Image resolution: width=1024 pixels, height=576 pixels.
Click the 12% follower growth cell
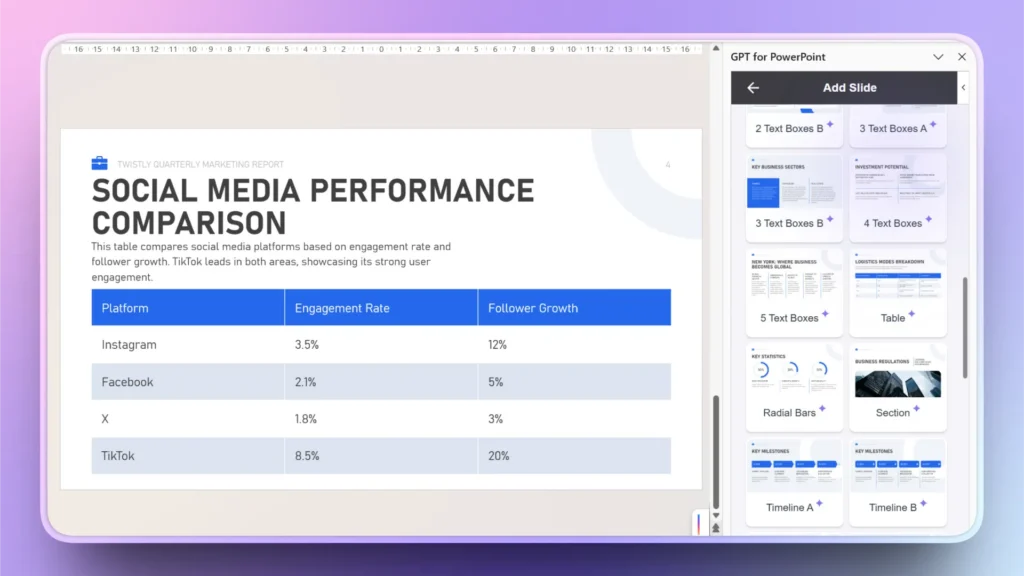tap(575, 344)
